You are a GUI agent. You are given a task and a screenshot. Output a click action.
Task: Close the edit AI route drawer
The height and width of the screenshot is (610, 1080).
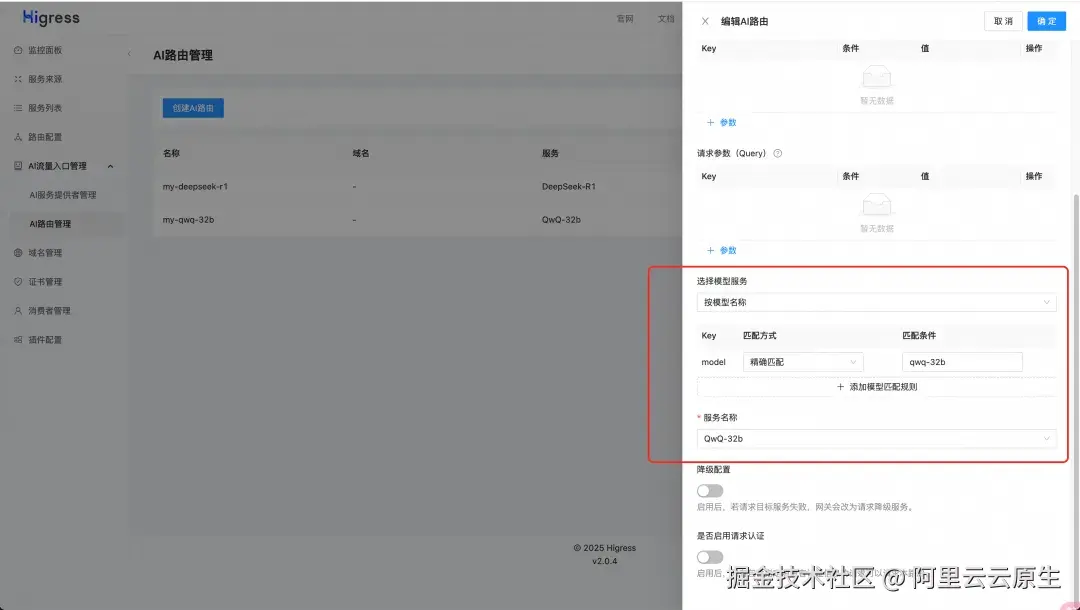tap(705, 21)
